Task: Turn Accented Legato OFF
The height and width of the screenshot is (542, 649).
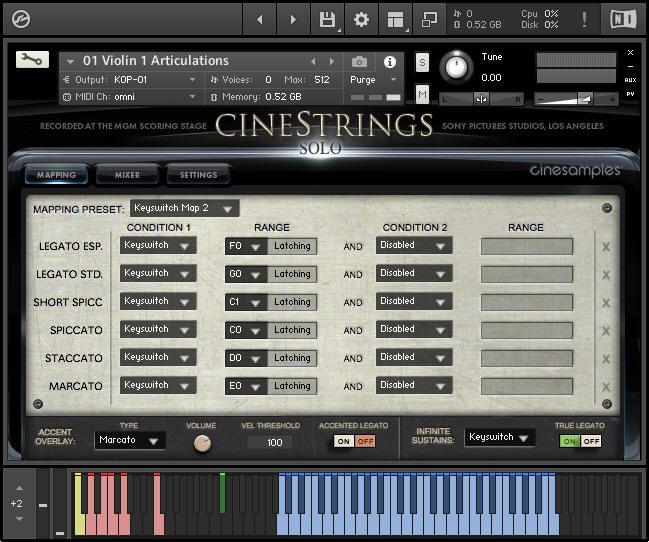Action: tap(365, 441)
